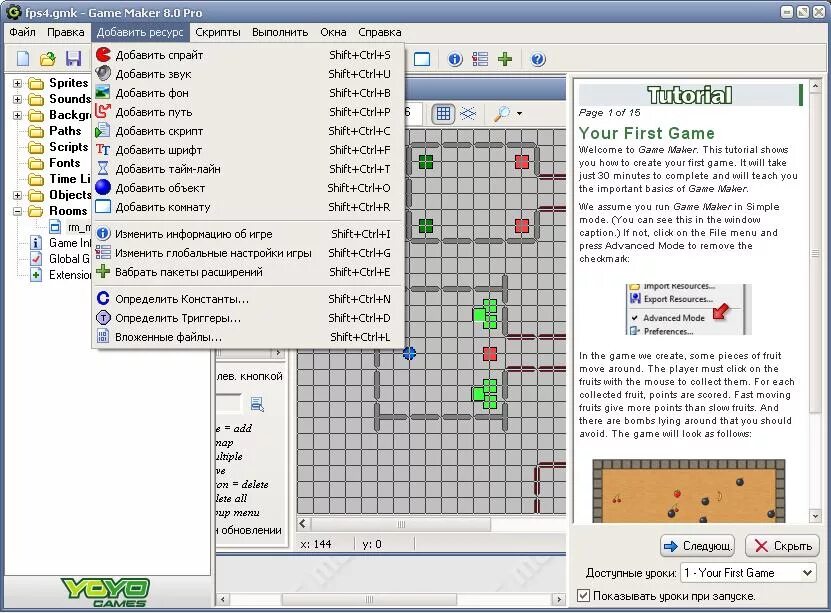Click the triggers T icon
The height and width of the screenshot is (613, 831).
103,318
